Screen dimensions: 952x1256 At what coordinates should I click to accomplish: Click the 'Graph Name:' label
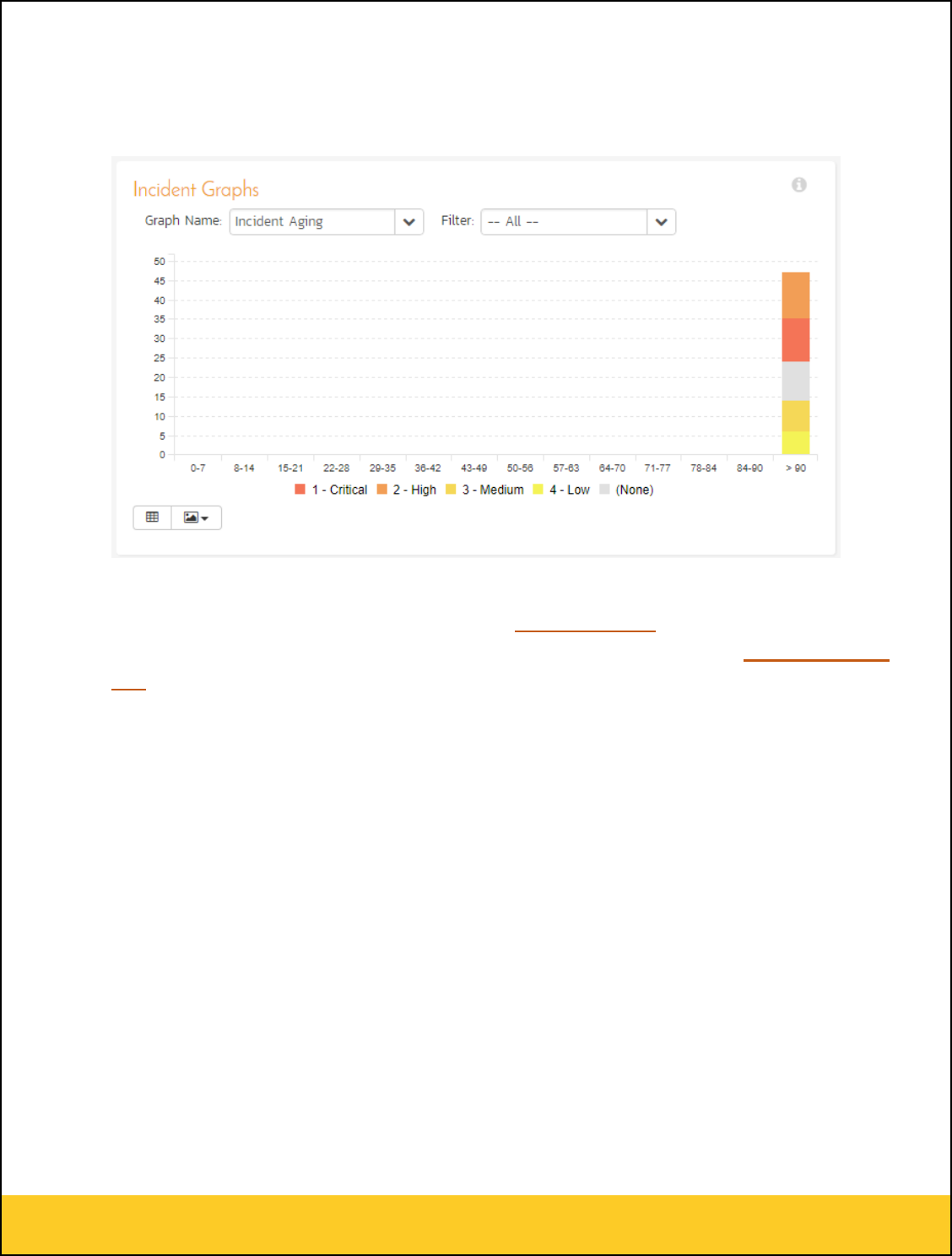point(183,220)
